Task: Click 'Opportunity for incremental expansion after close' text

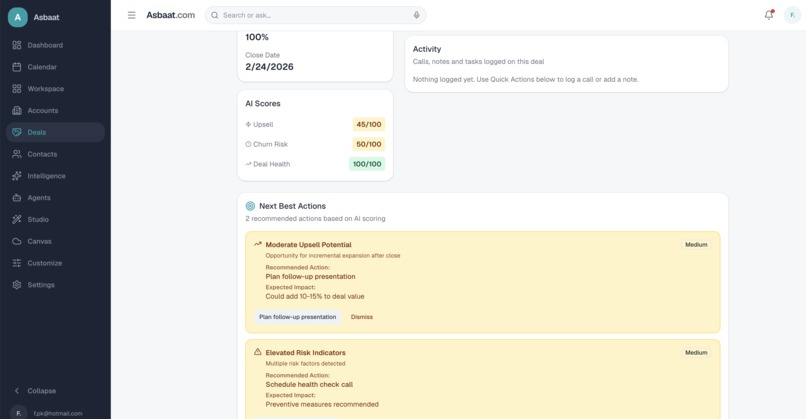Action: 333,256
